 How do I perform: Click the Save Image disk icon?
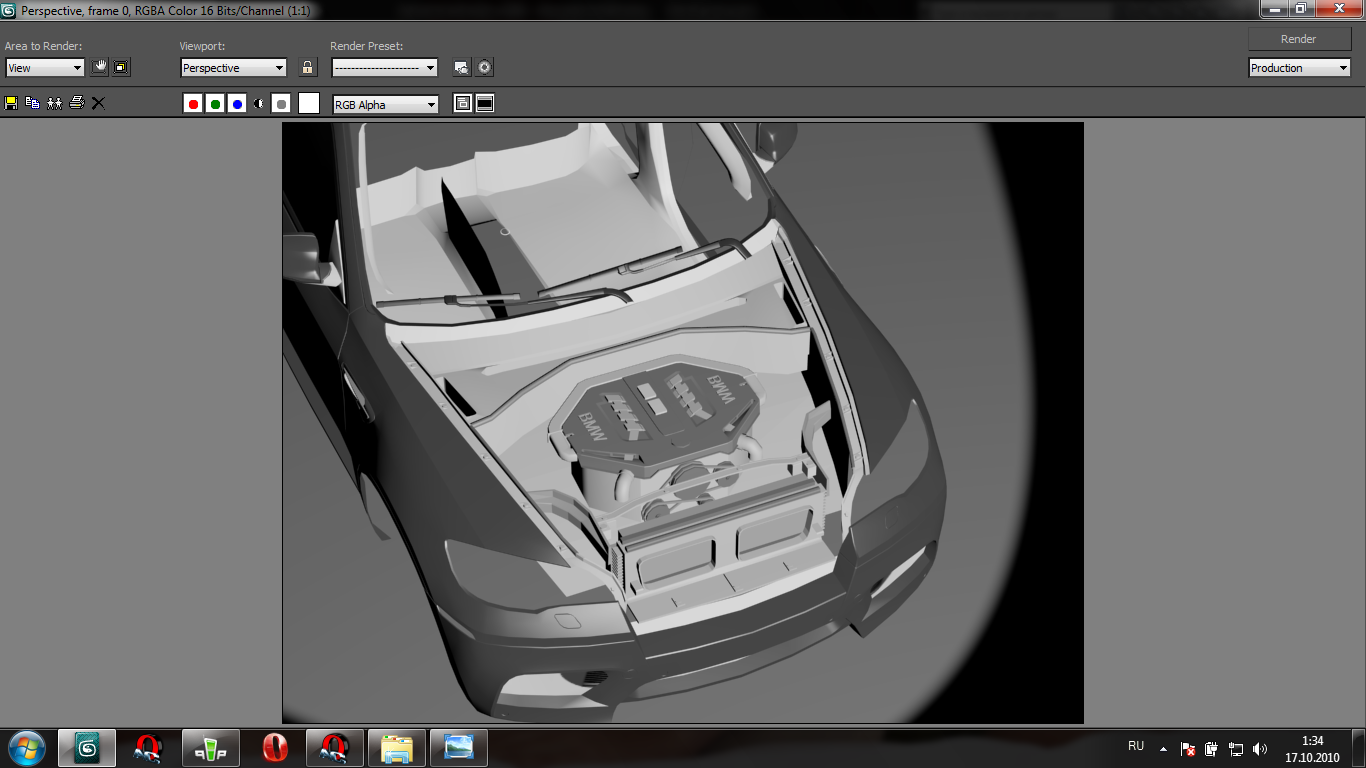[12, 103]
